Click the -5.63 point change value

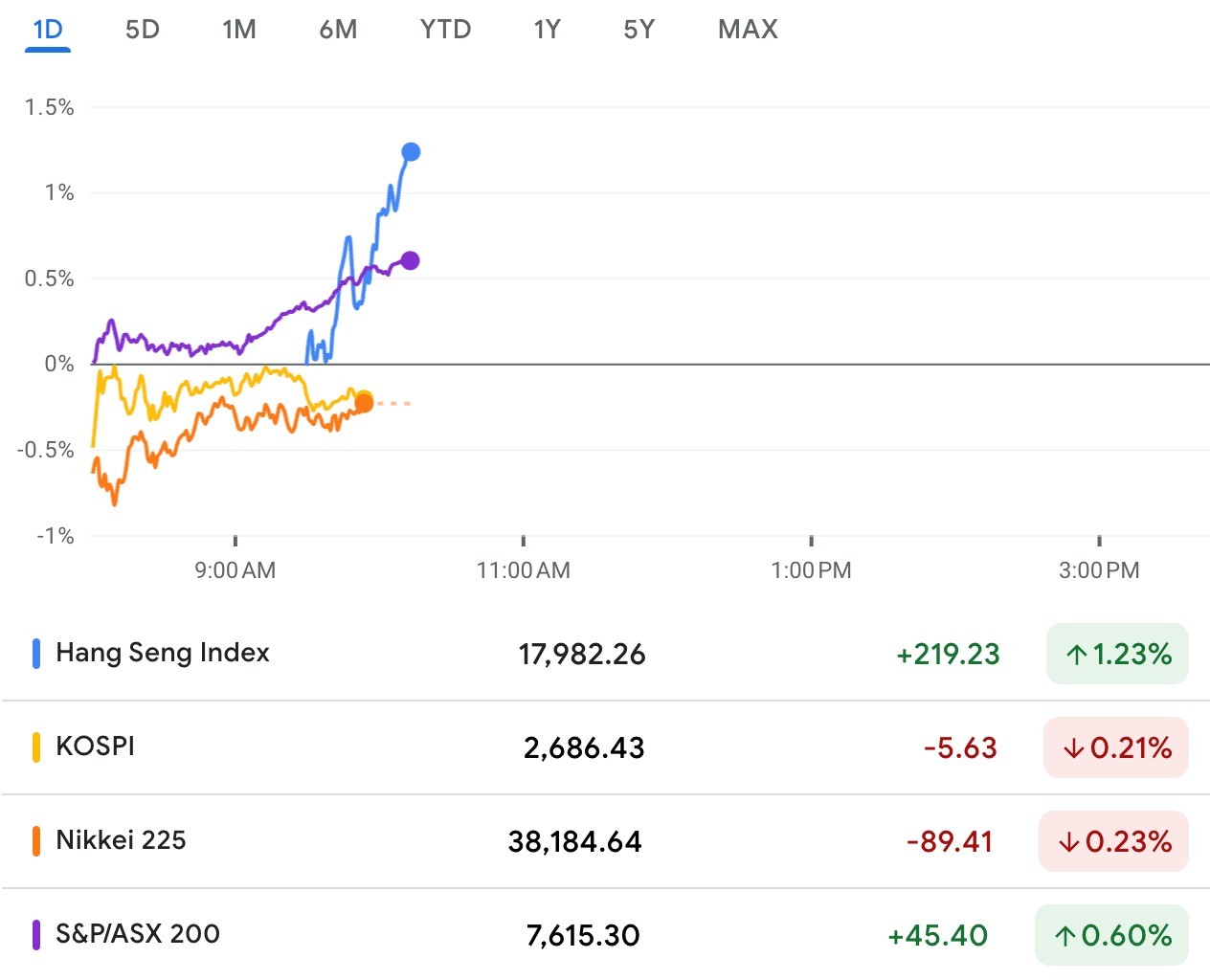tap(960, 748)
